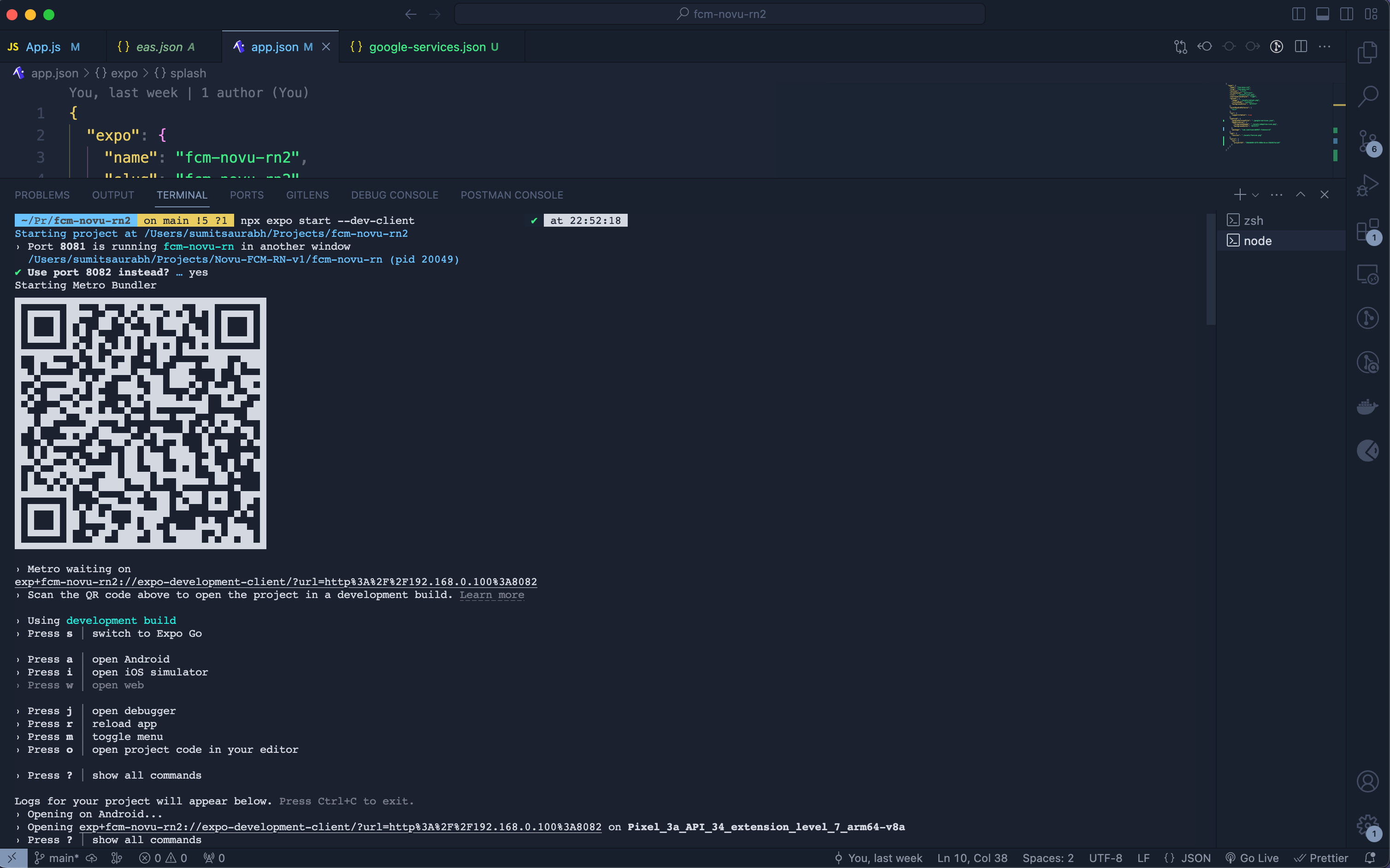Toggle the bottom panel layout button

tap(1322, 14)
